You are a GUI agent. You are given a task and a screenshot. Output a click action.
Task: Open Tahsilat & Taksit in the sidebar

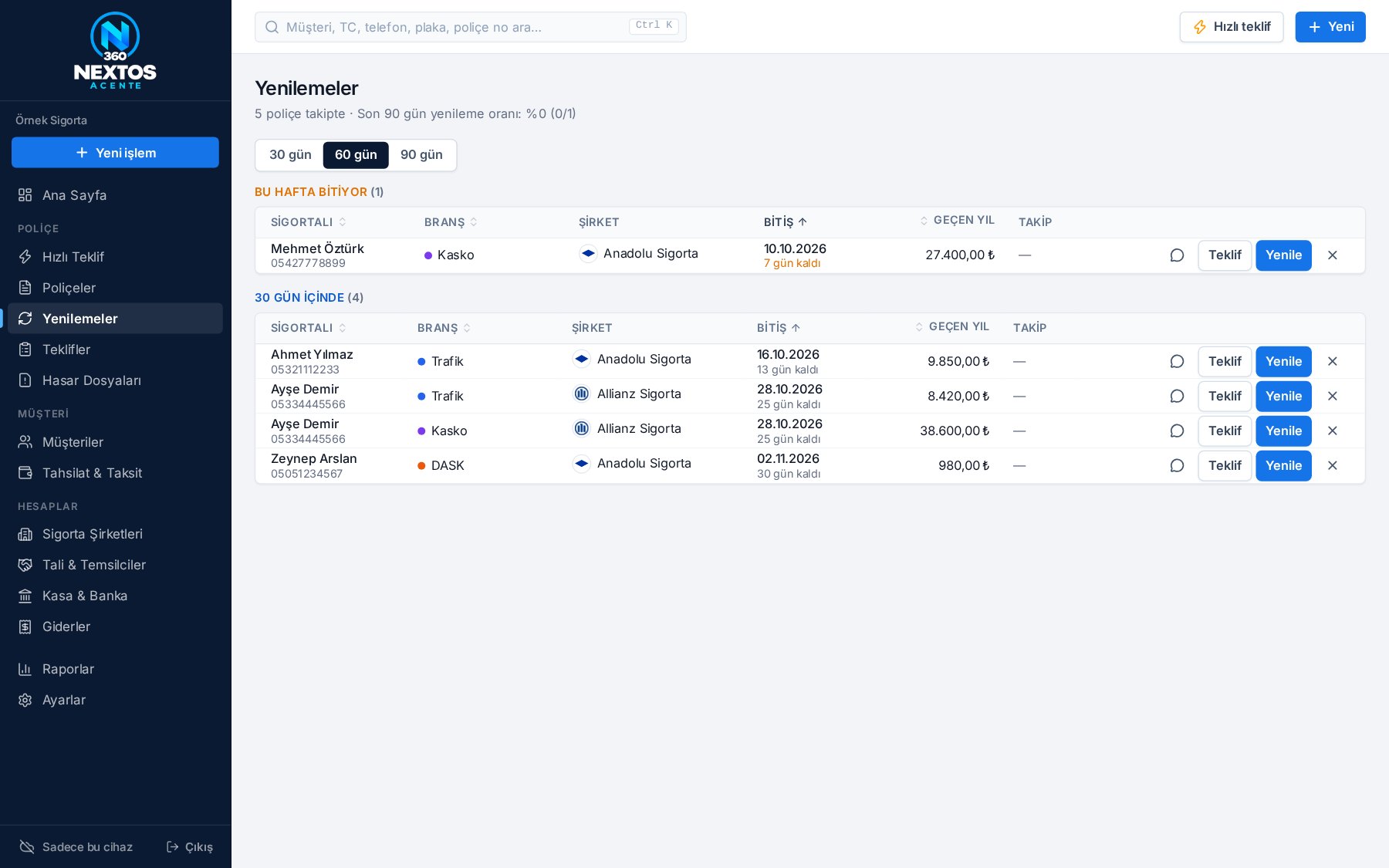pos(115,473)
